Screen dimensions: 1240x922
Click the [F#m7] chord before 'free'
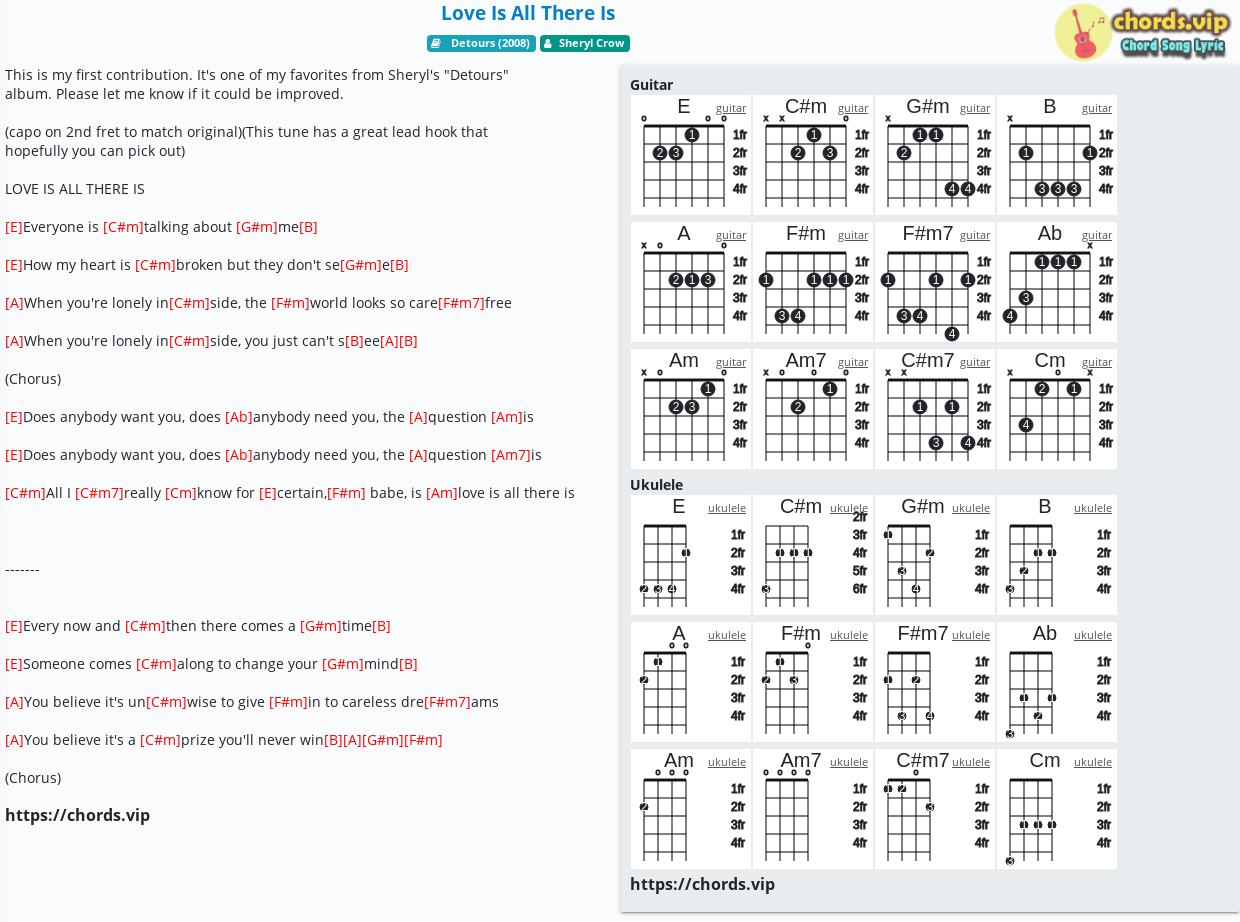461,303
